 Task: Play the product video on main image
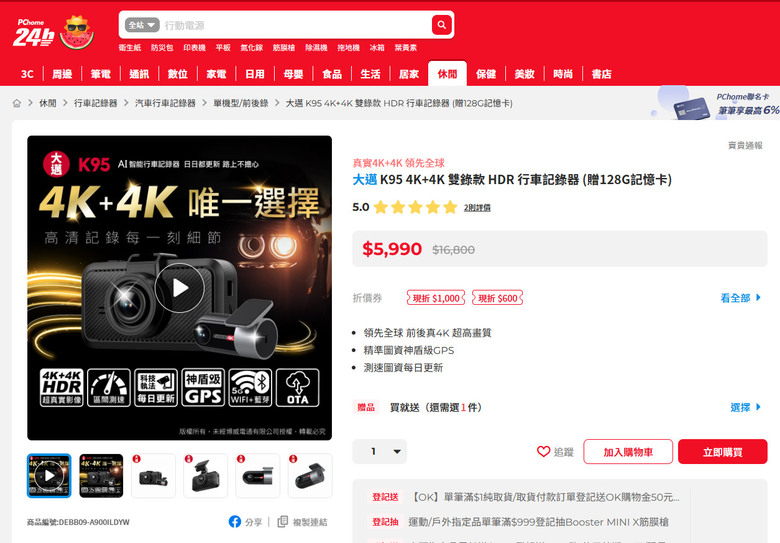tap(180, 287)
